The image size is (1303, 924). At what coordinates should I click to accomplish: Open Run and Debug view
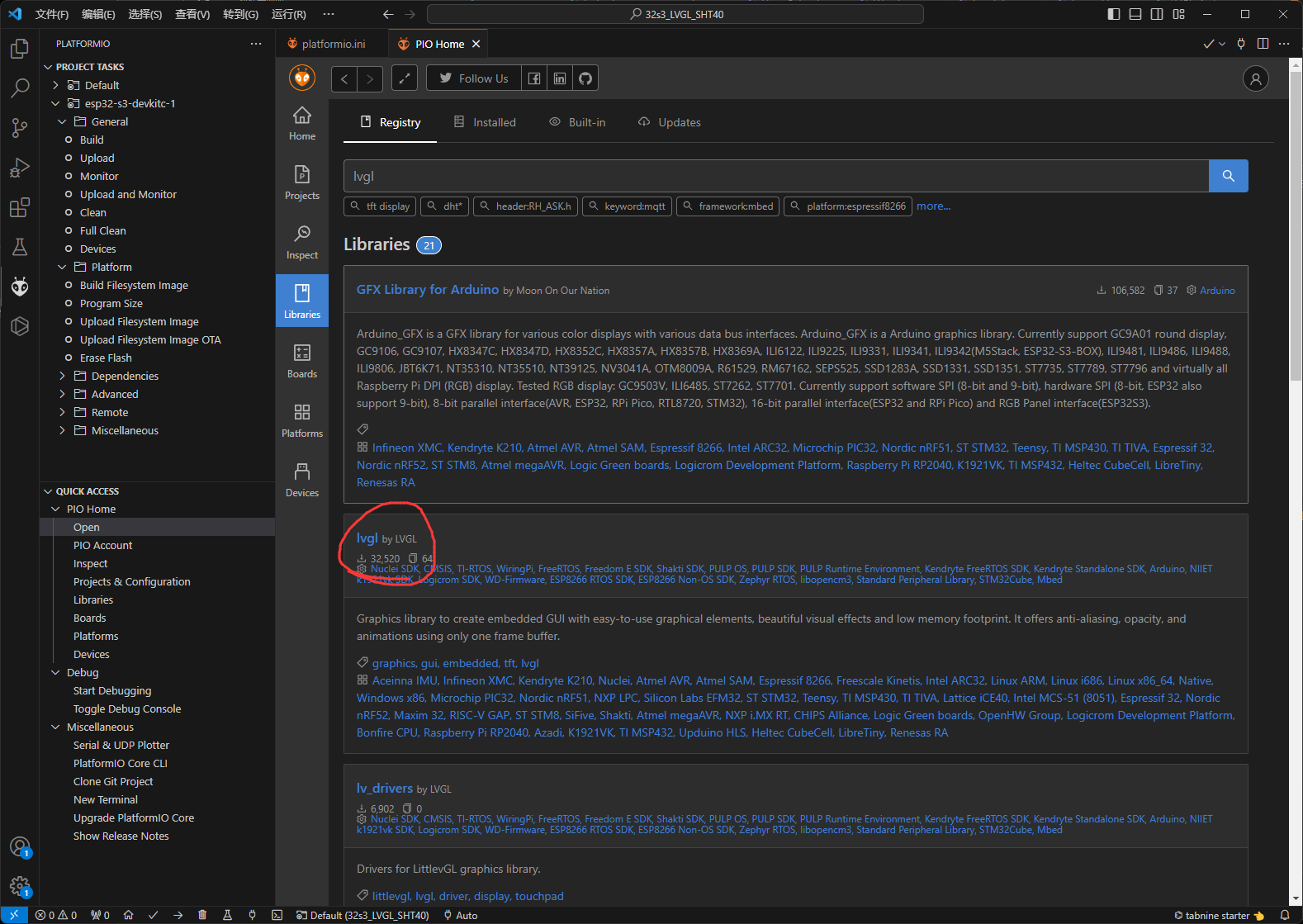[x=20, y=168]
